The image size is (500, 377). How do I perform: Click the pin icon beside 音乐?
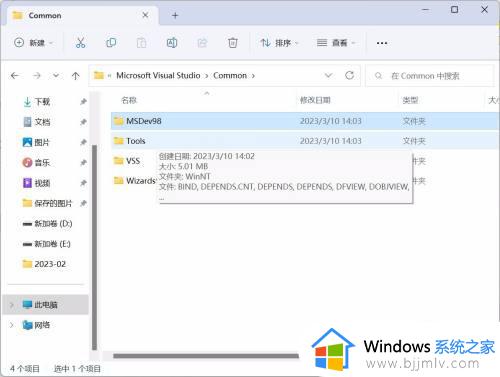(x=83, y=163)
